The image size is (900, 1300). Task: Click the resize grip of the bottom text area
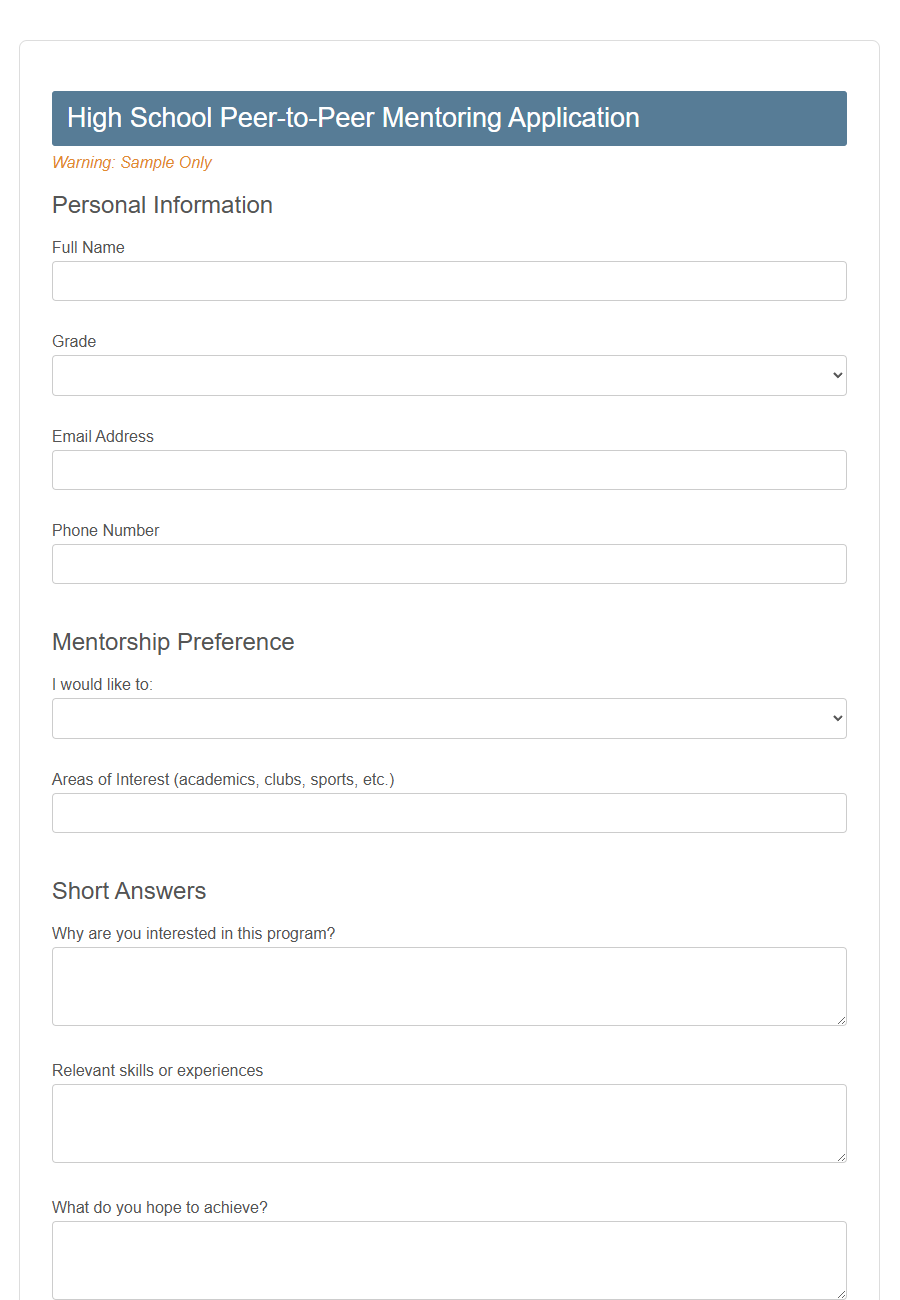841,1294
